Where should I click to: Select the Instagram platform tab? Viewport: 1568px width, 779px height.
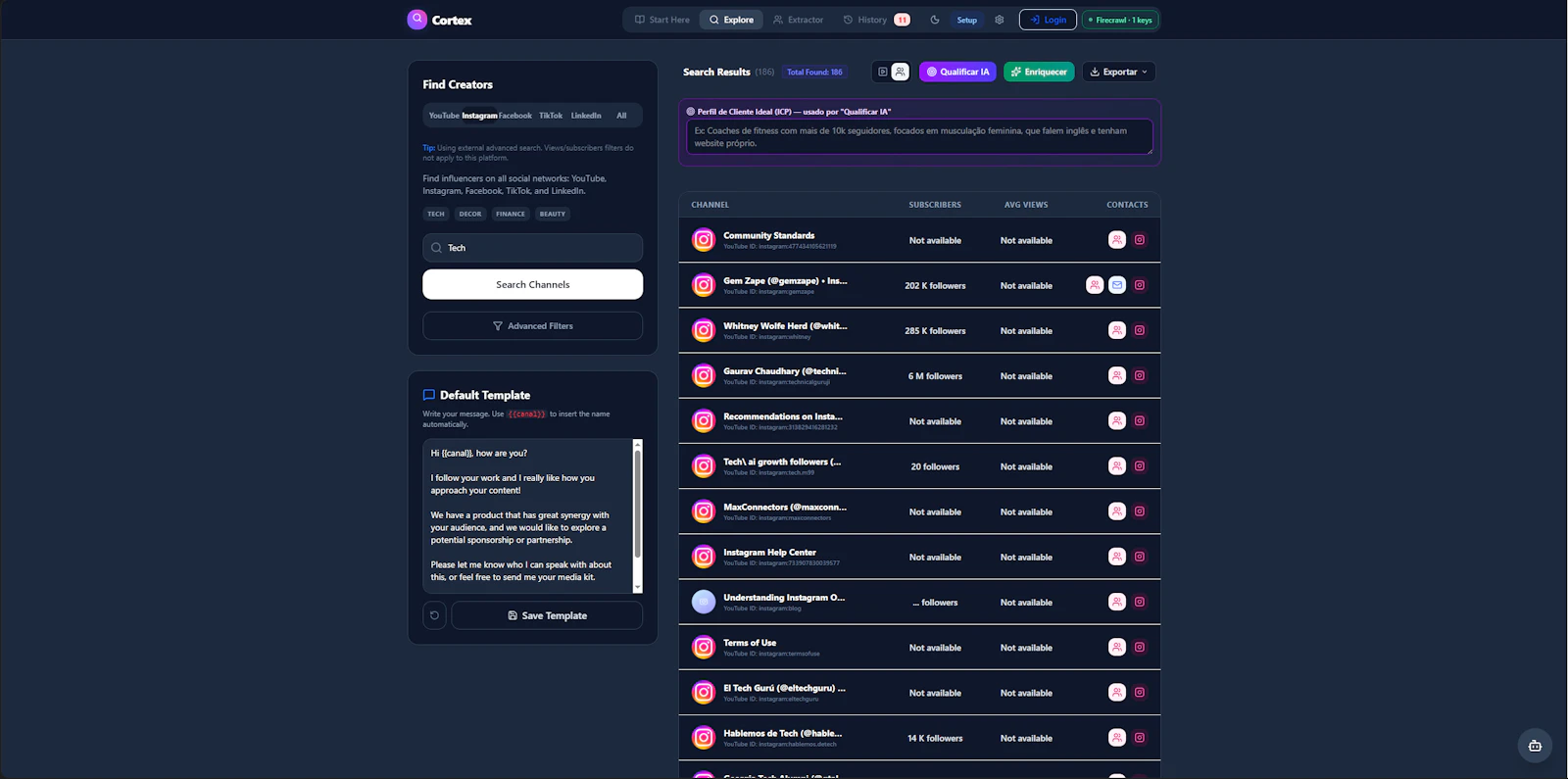[x=480, y=116]
